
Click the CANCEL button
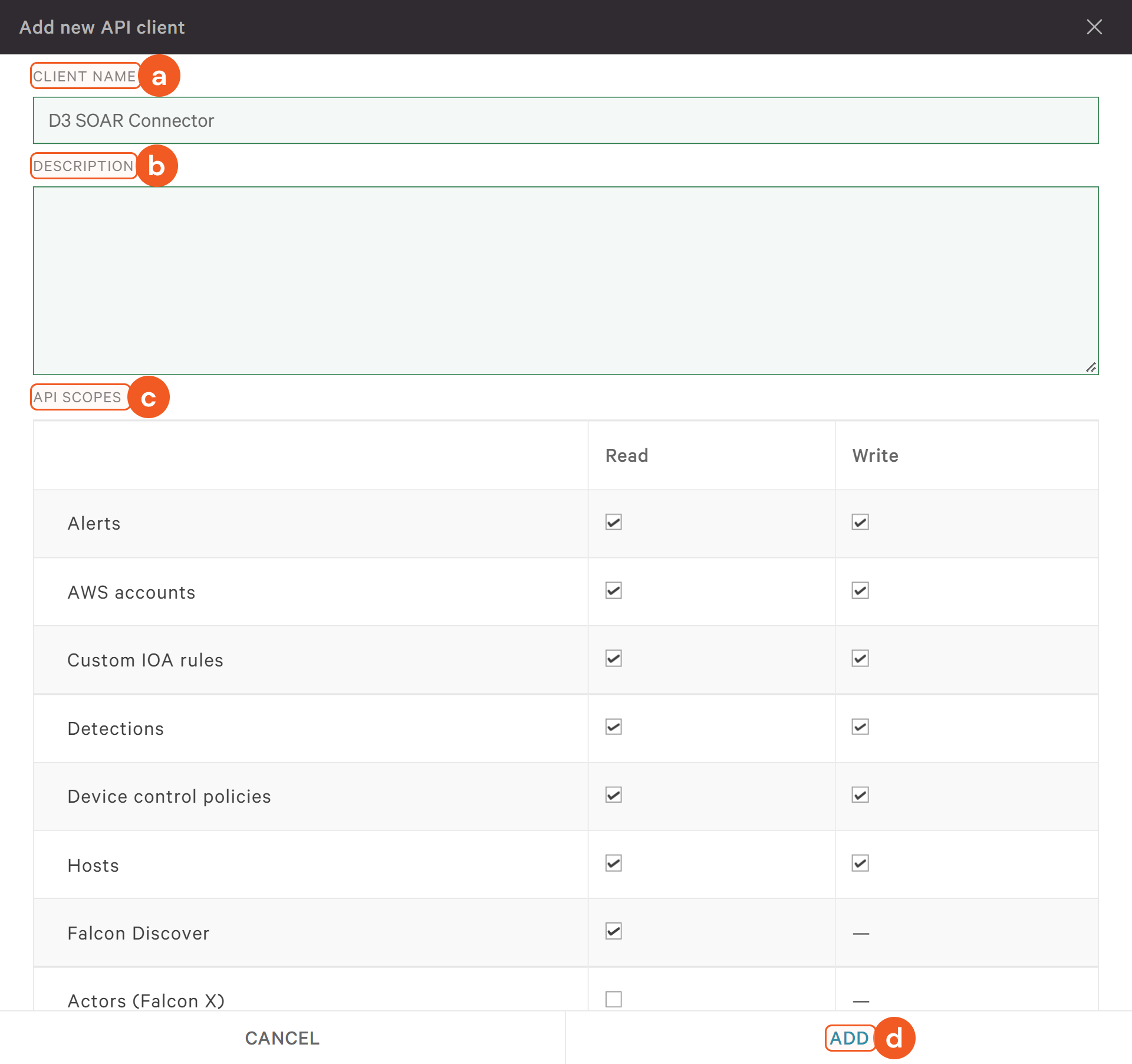tap(282, 1038)
